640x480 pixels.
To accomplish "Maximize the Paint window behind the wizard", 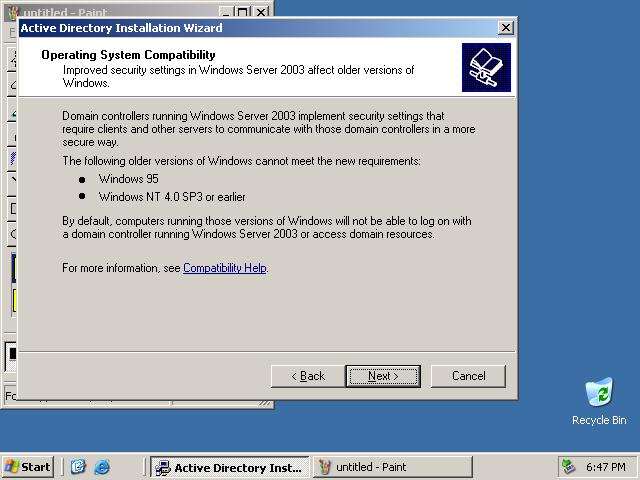I will tap(242, 12).
